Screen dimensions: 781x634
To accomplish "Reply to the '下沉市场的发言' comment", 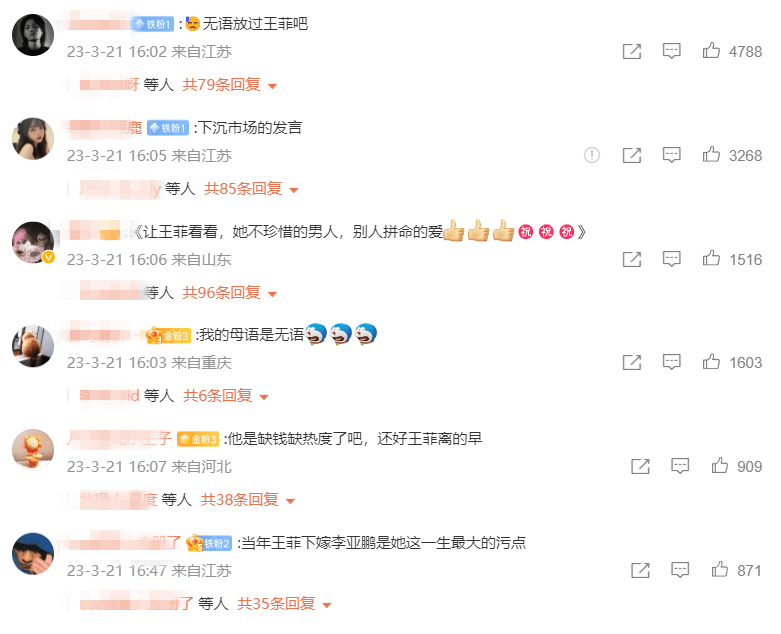I will 671,155.
